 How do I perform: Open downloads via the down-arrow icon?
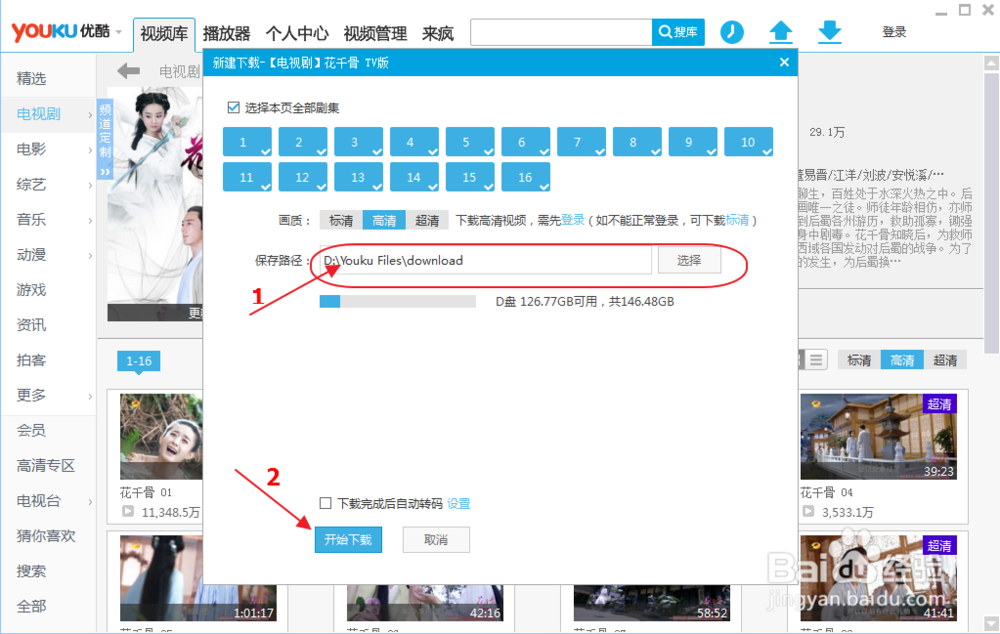pyautogui.click(x=830, y=32)
